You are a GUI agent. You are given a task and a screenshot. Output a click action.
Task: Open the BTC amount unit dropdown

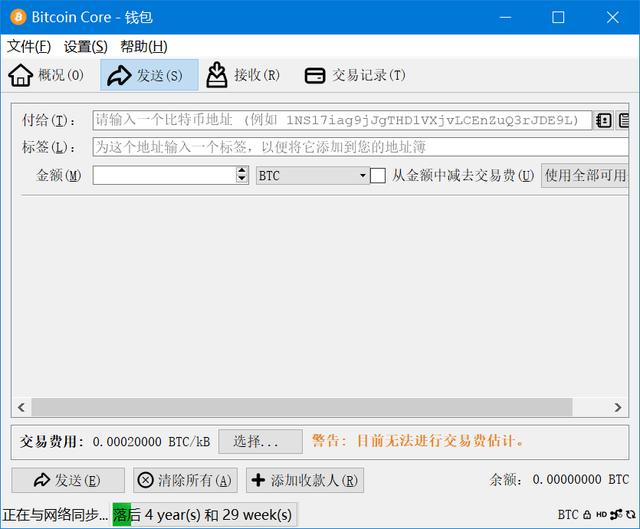click(312, 176)
